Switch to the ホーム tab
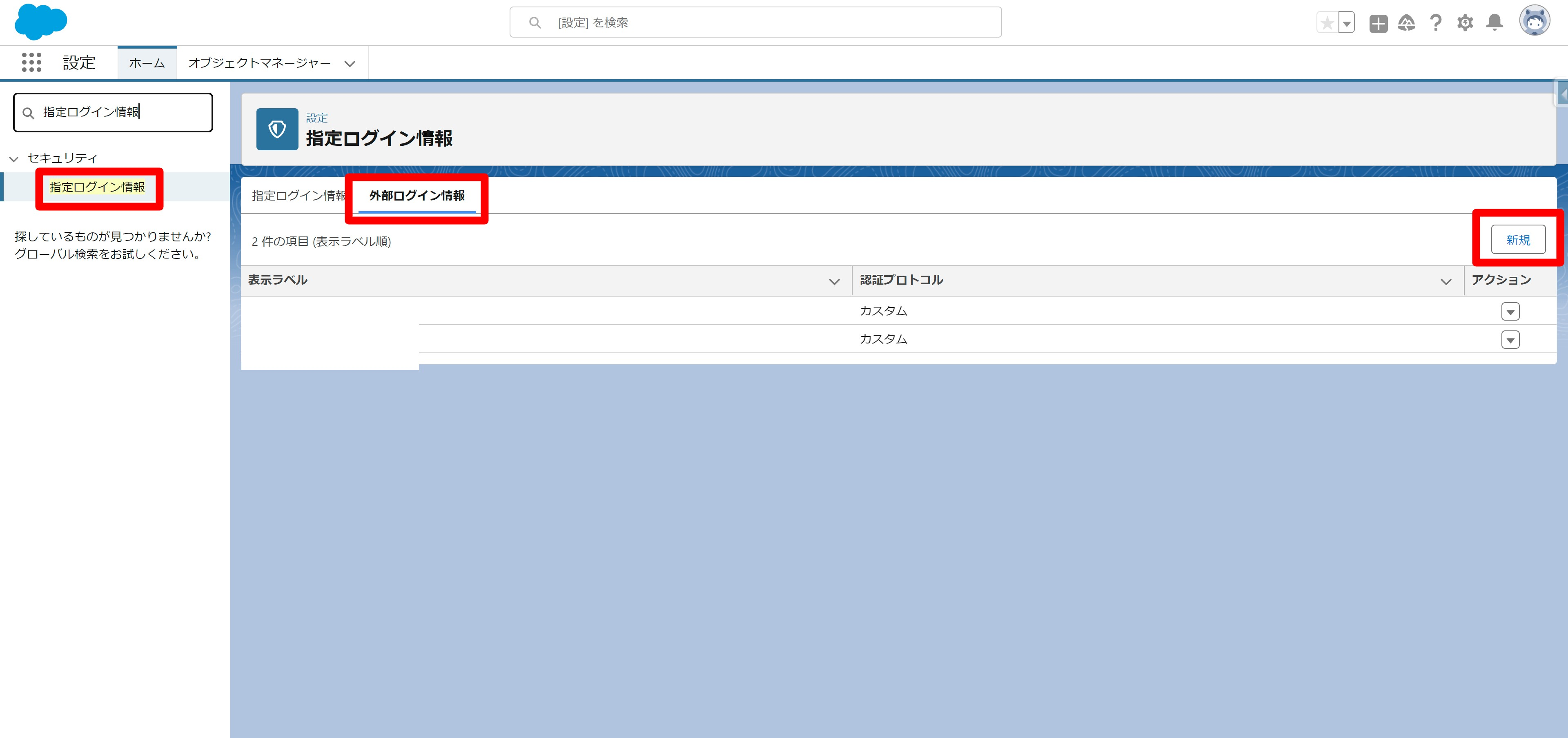 click(147, 63)
